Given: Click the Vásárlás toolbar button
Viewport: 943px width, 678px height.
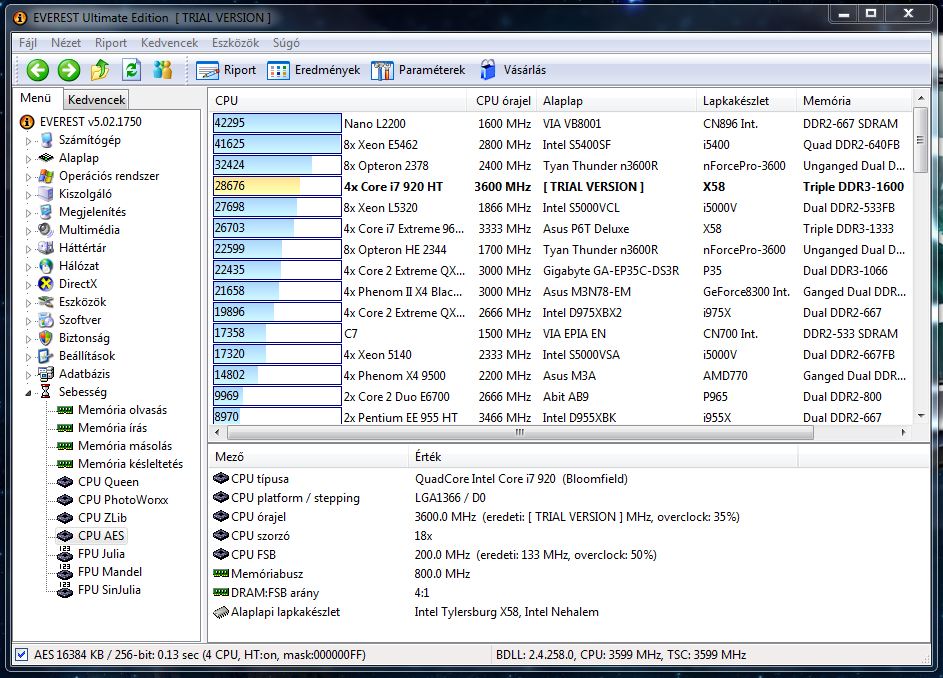Looking at the screenshot, I should click(513, 70).
